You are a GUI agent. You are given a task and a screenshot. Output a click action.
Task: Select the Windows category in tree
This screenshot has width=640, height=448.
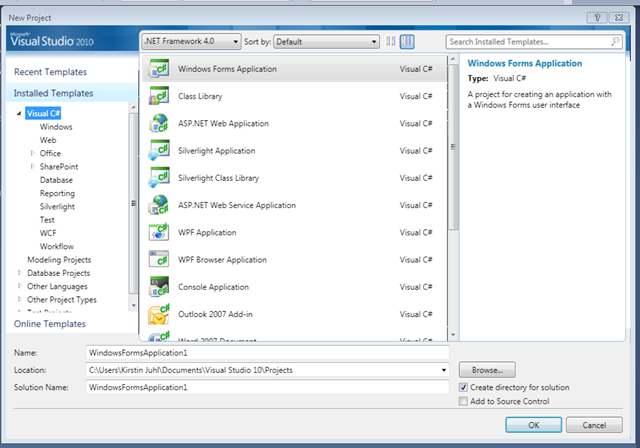(56, 126)
